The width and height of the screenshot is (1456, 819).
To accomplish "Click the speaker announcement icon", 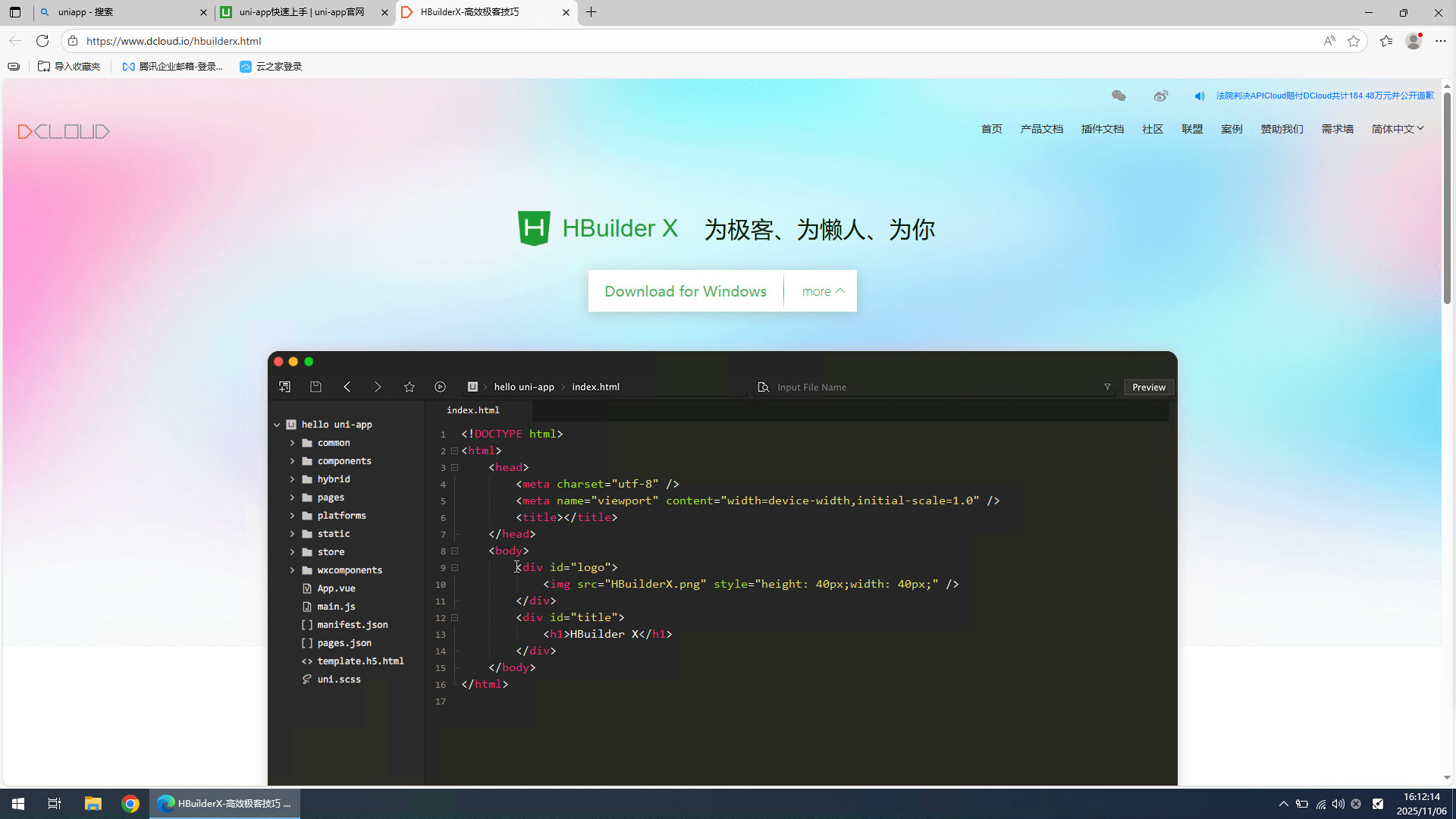I will pos(1199,96).
